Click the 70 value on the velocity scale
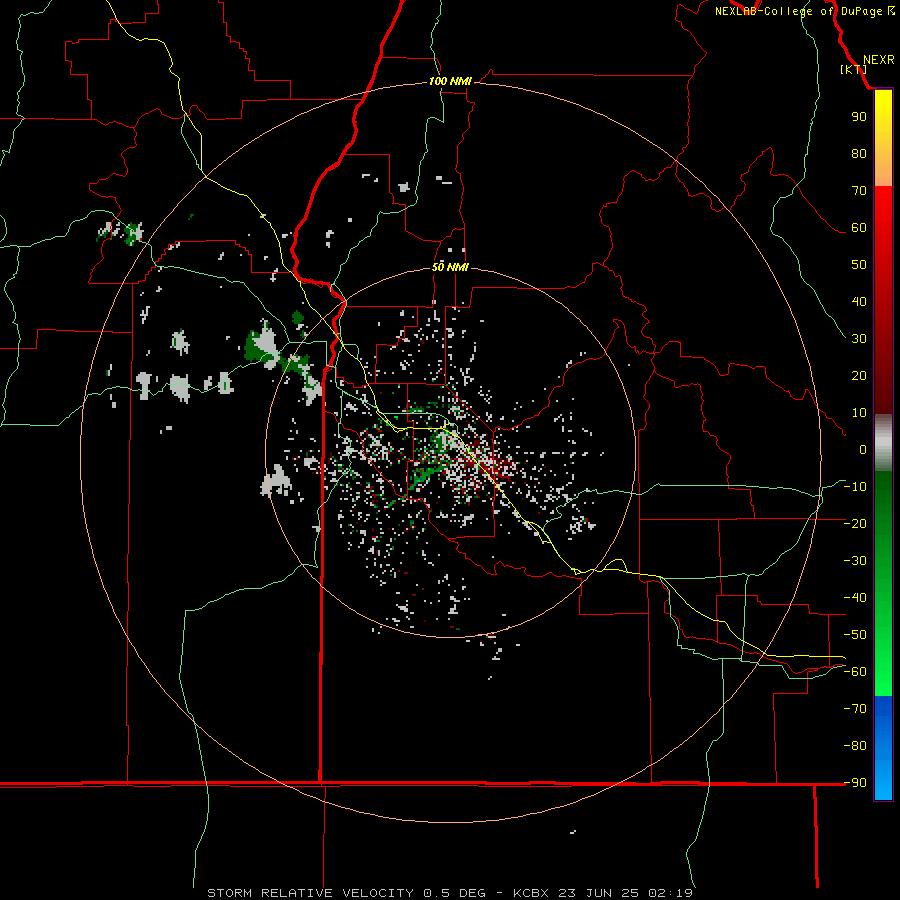 click(x=859, y=191)
